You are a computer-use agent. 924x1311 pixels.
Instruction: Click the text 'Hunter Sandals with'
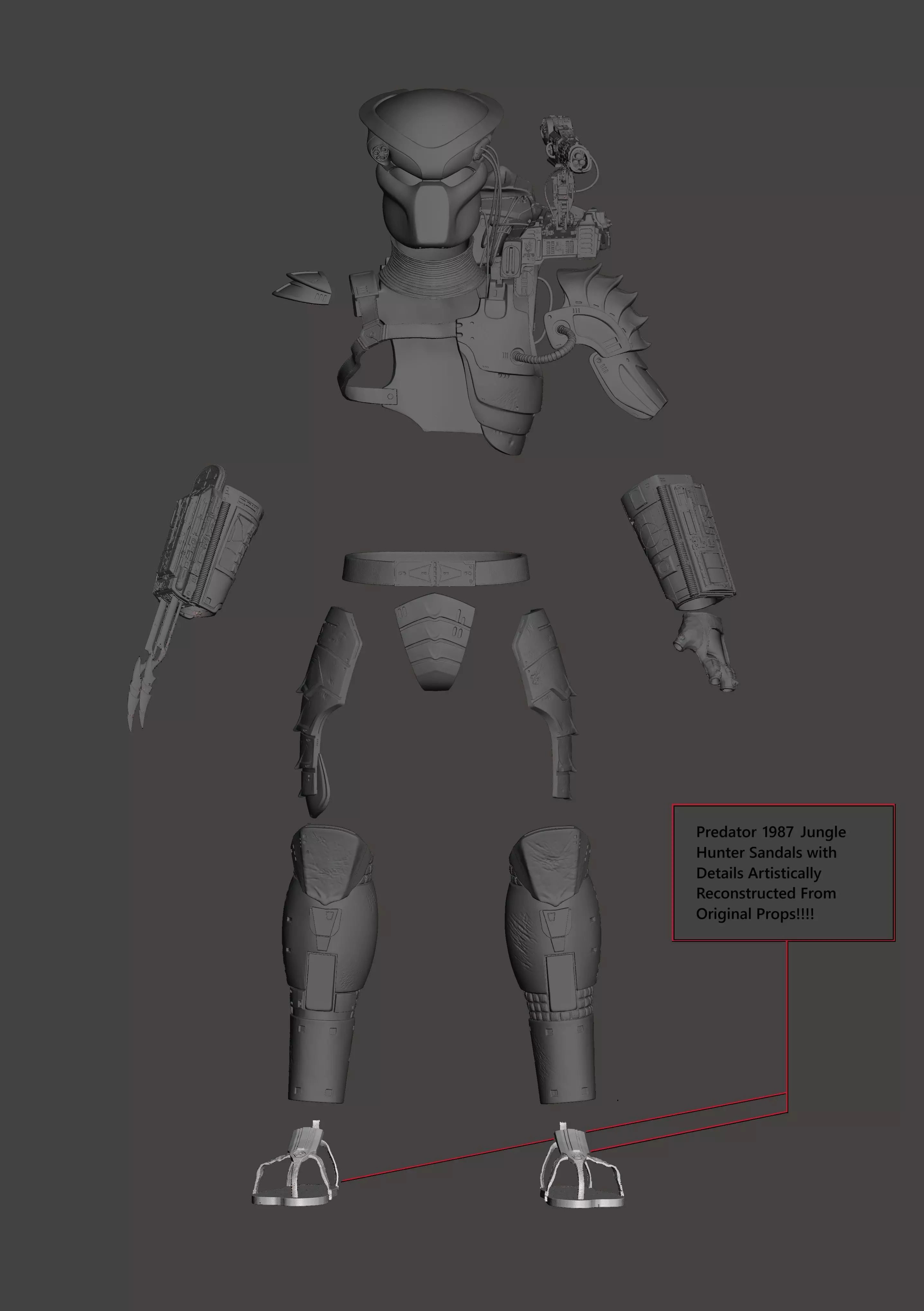tap(766, 852)
